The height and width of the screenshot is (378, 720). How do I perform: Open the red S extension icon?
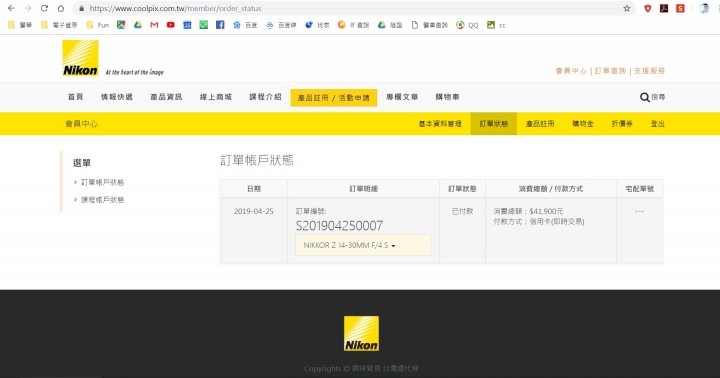pos(681,8)
